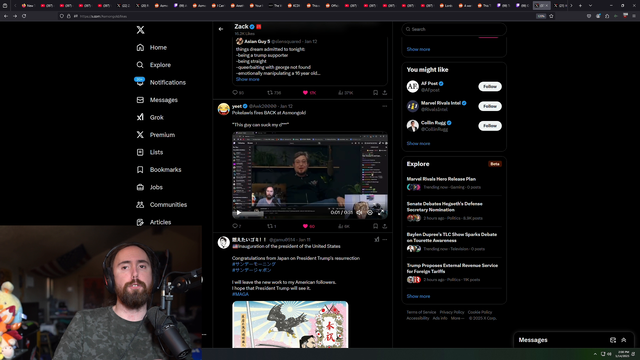This screenshot has height=360, width=640.
Task: Share the Zack quoted post
Action: [384, 93]
